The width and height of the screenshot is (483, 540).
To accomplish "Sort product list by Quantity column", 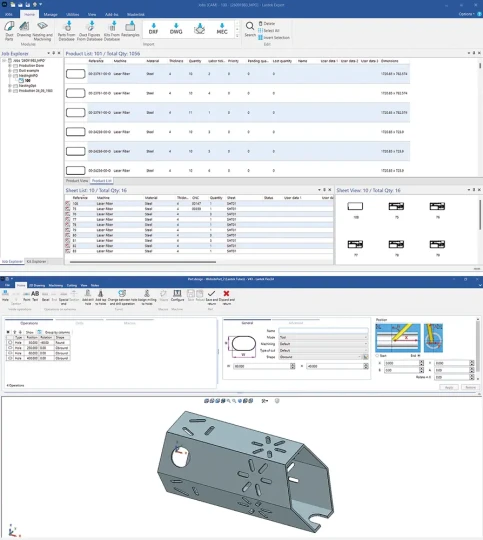I will point(195,61).
